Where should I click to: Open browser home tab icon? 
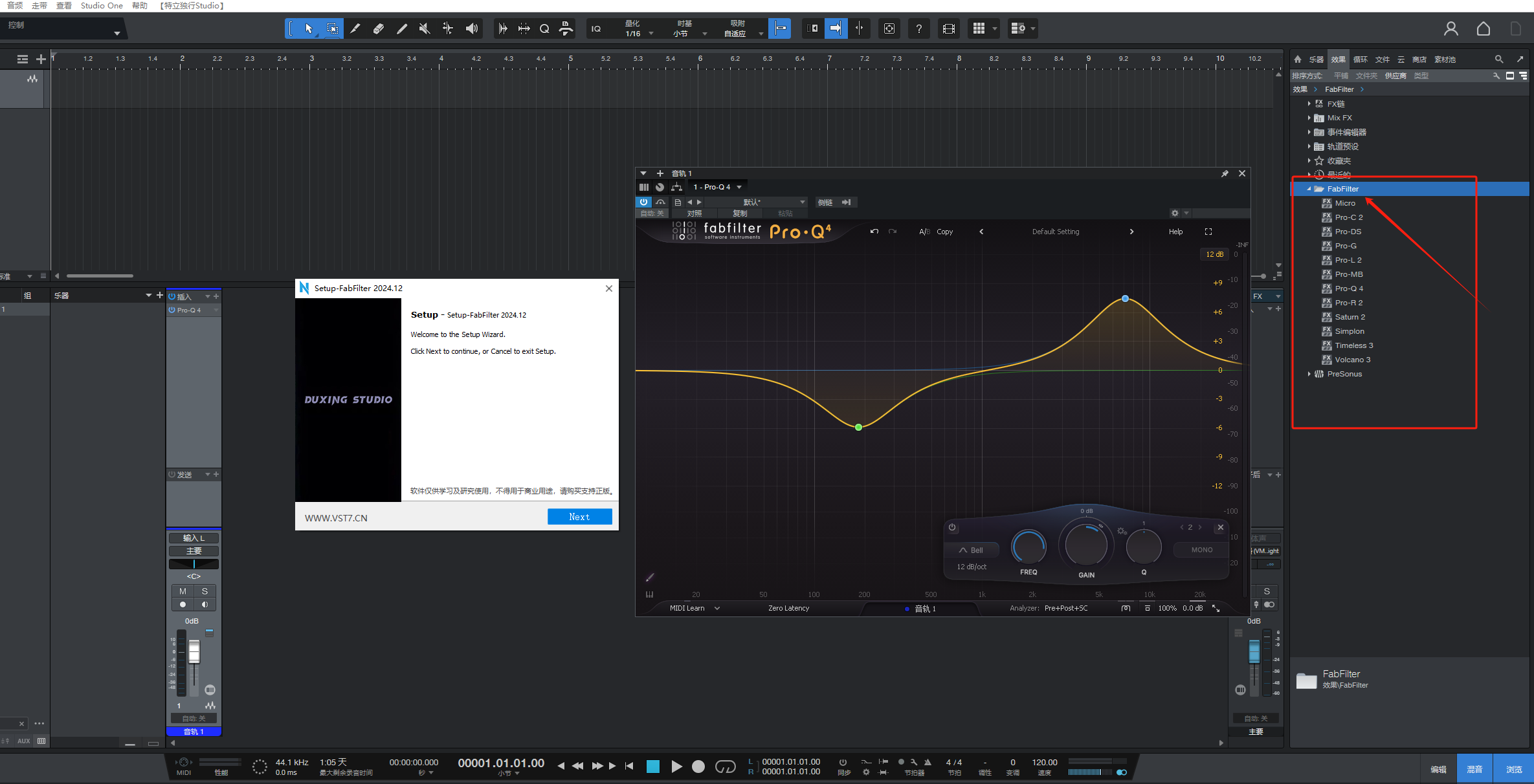click(1298, 59)
